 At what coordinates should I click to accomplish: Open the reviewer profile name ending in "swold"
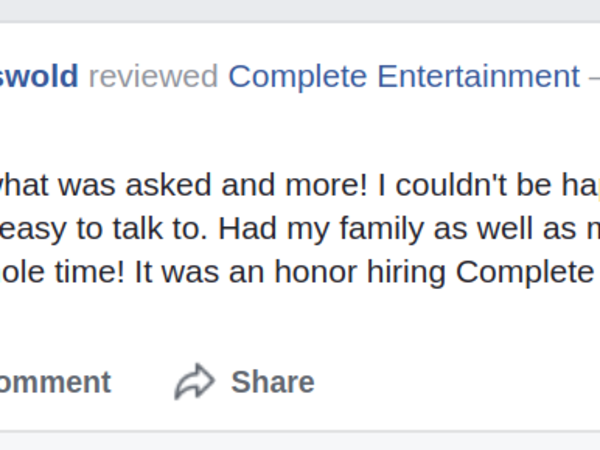tap(39, 76)
